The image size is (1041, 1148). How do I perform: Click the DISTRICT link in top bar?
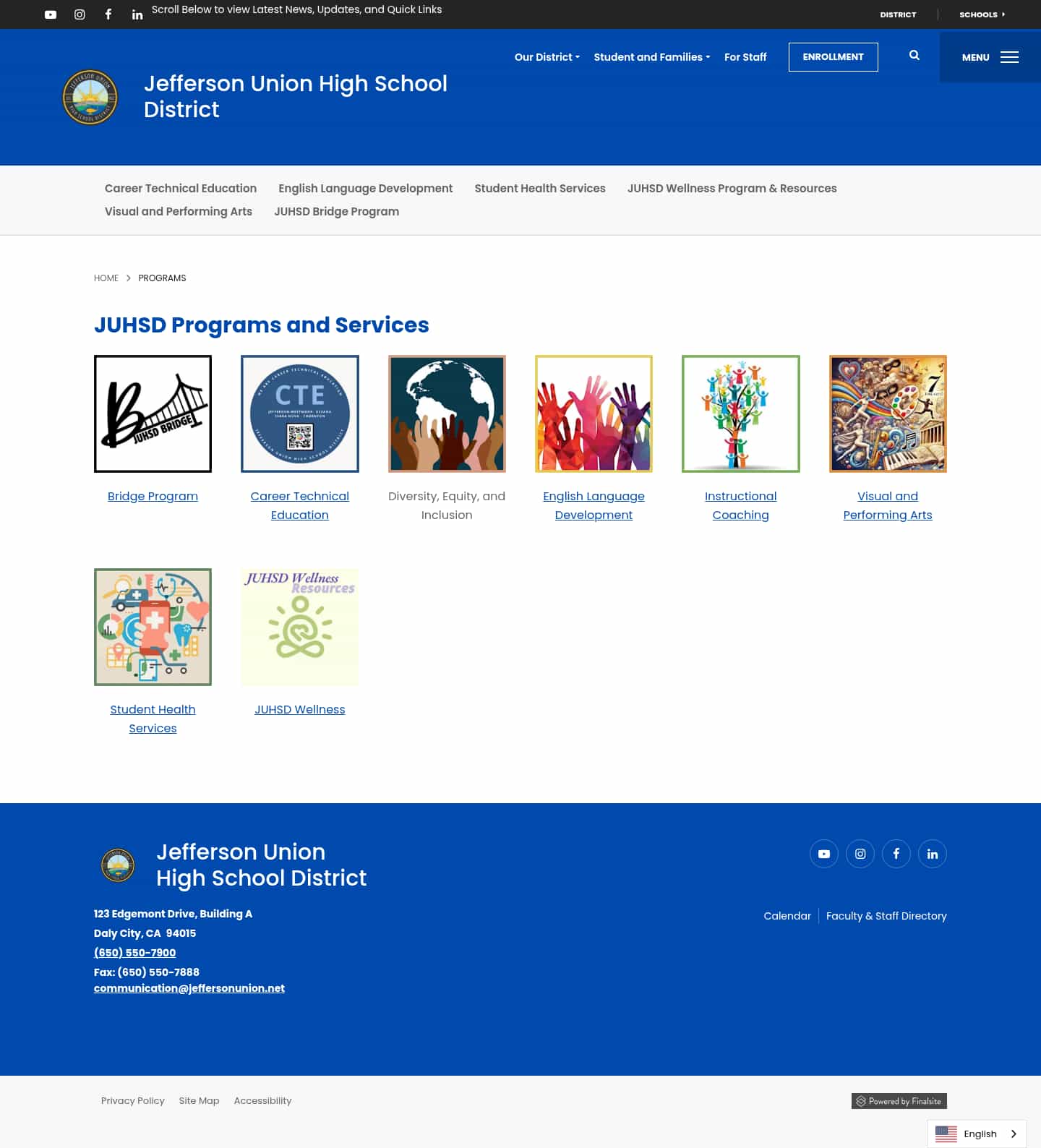pos(898,14)
